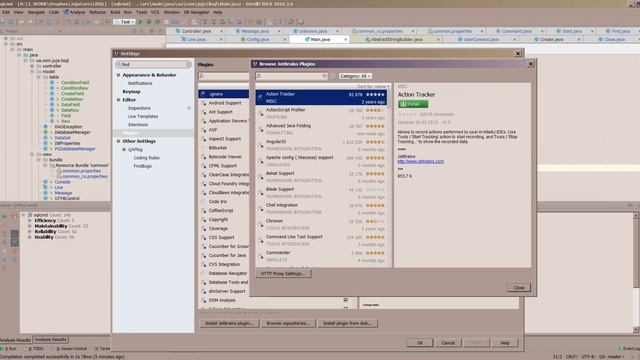Open the Category: All dropdown
This screenshot has width=640, height=360.
(355, 76)
